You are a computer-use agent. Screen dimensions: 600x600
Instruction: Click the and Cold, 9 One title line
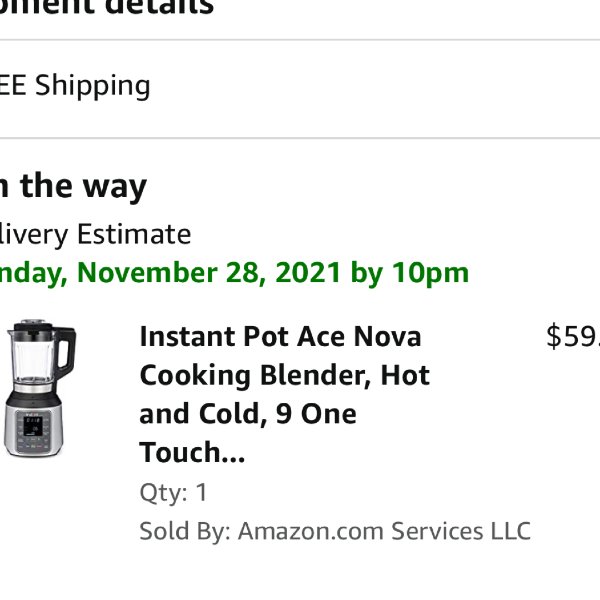tap(248, 414)
